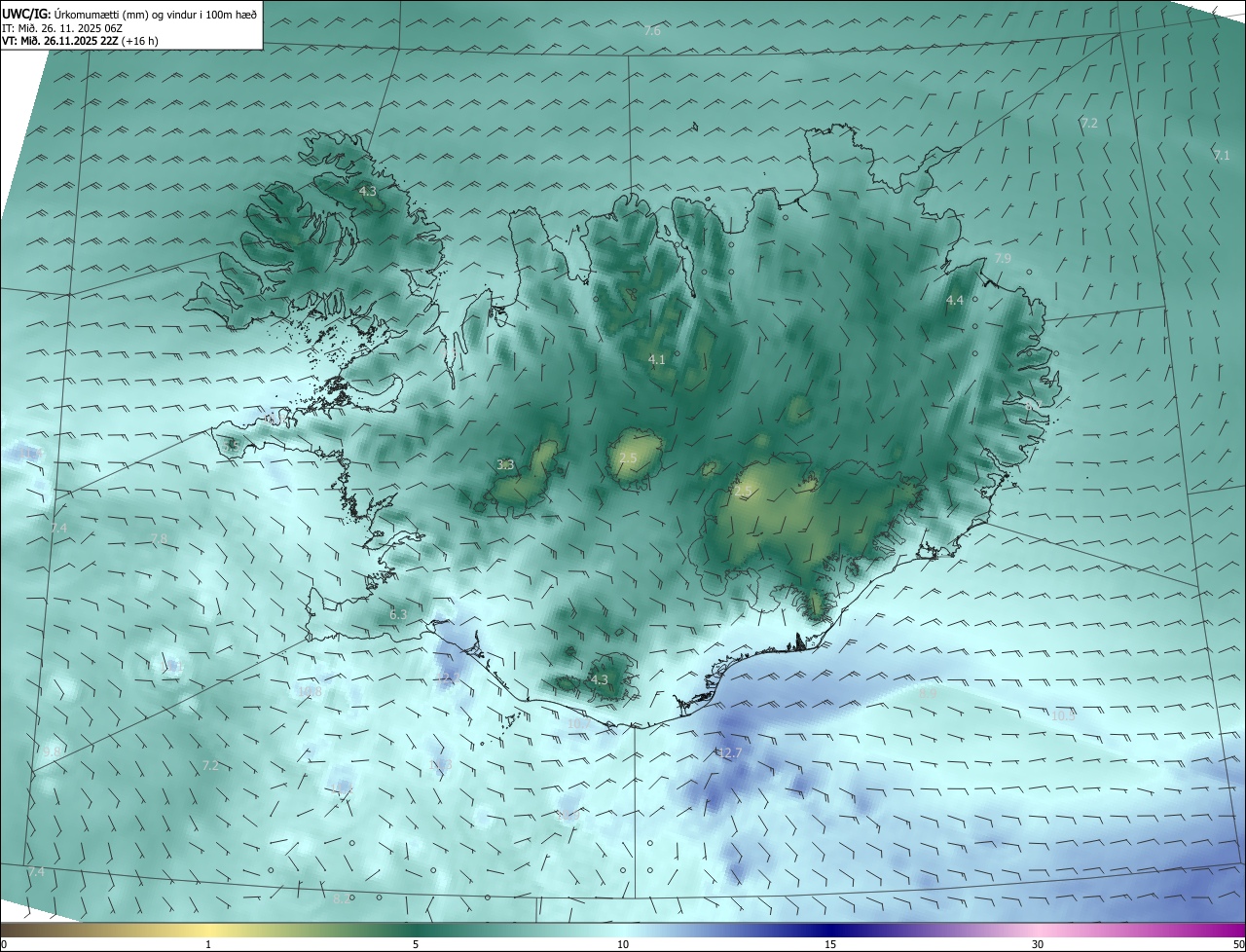1246x952 pixels.
Task: Click the 10.8 value label on the map
Action: [310, 691]
